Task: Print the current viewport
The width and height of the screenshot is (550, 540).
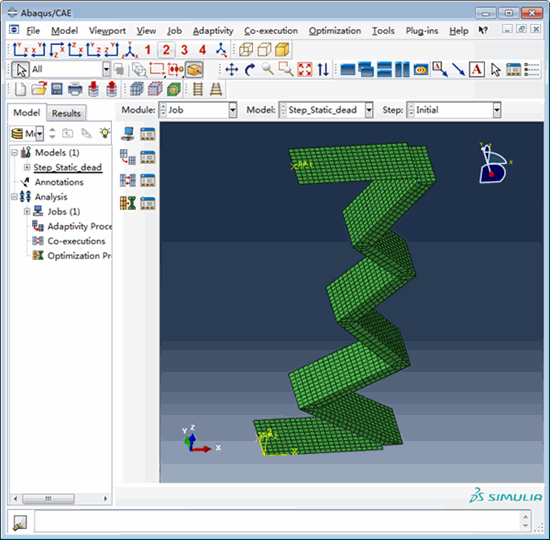Action: pyautogui.click(x=75, y=89)
